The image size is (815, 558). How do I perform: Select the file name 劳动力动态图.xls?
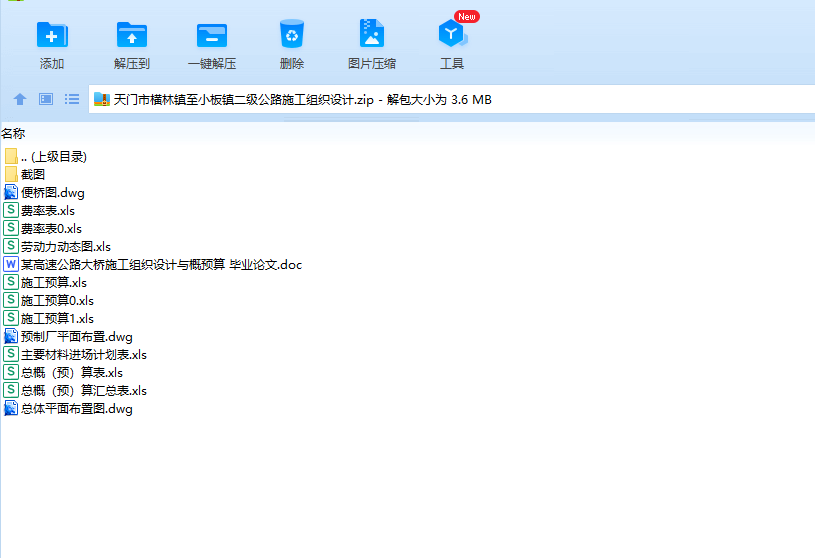click(x=66, y=246)
